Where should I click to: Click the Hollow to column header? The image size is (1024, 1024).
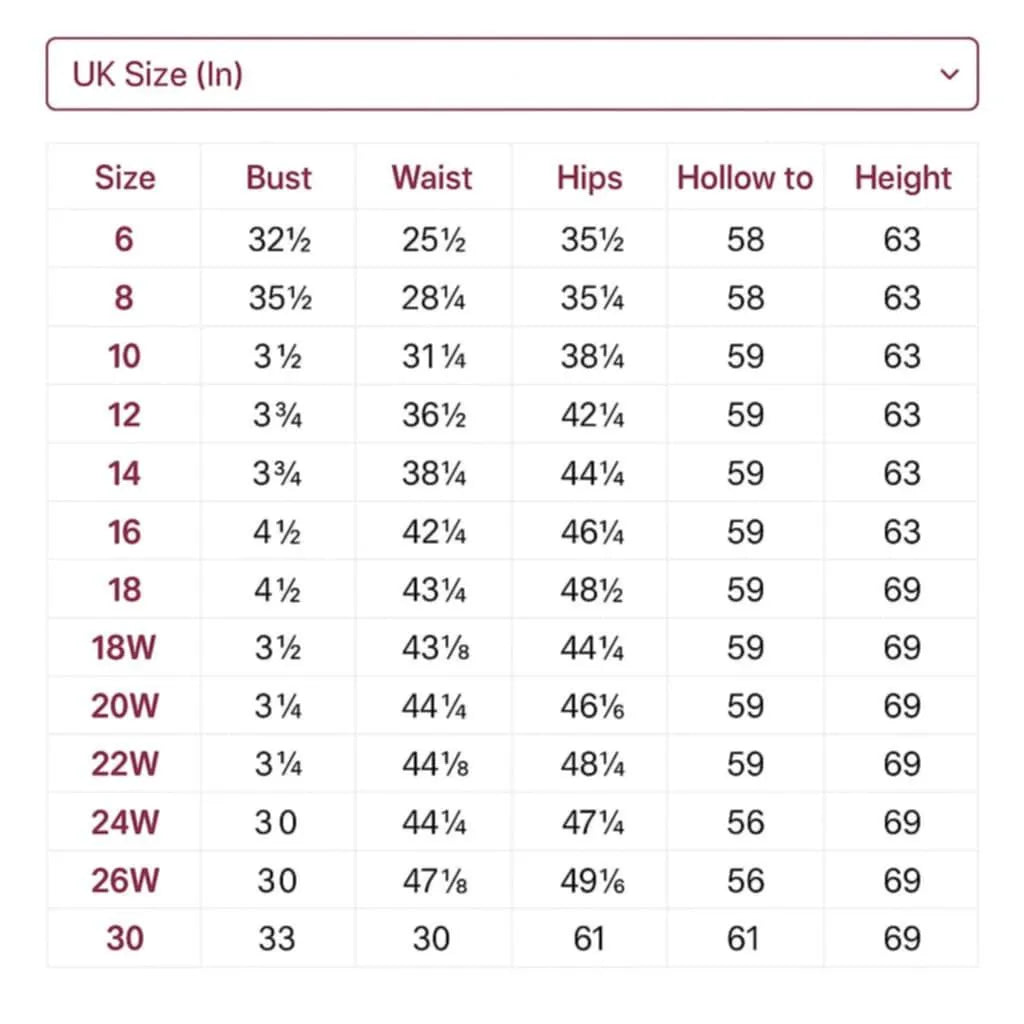745,178
